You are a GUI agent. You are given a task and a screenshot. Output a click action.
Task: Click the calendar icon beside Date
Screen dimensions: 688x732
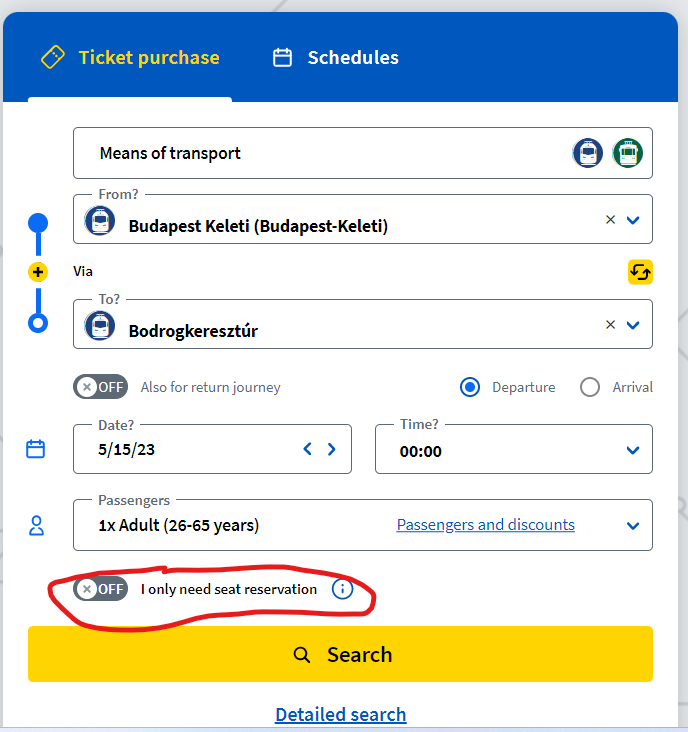(36, 449)
